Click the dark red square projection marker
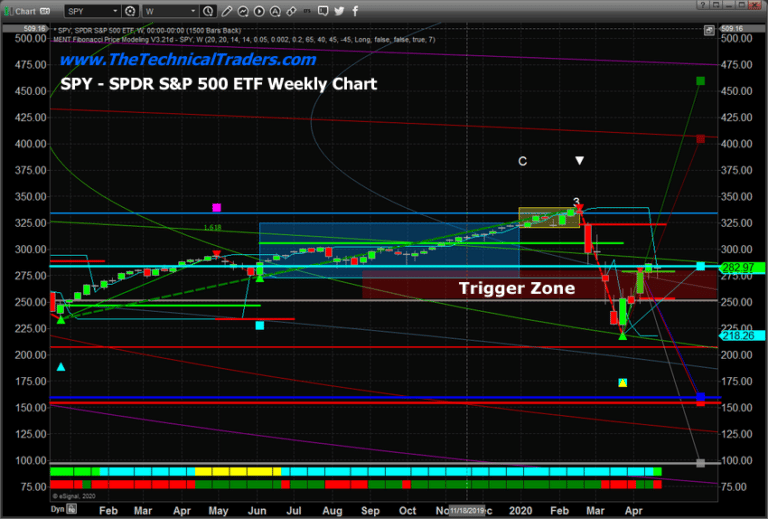Screen dimensions: 768x519 pyautogui.click(x=701, y=139)
